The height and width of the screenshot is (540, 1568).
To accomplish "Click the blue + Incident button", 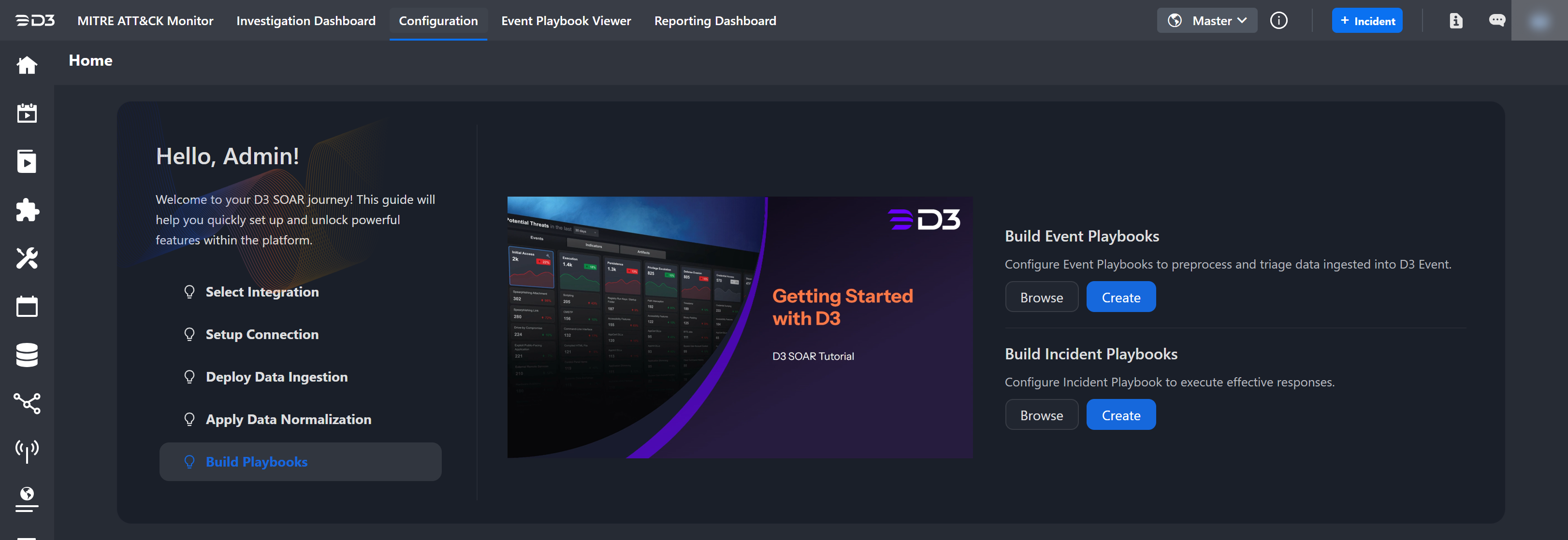I will (x=1366, y=21).
